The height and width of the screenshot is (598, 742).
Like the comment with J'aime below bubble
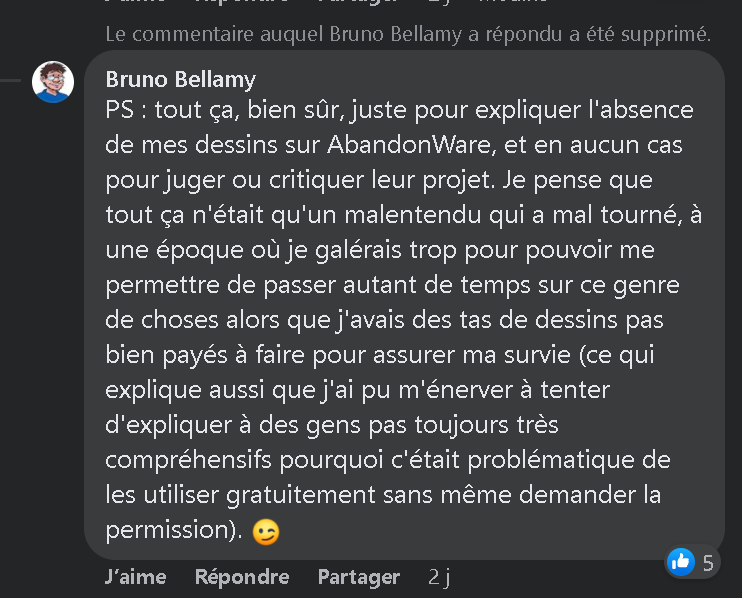coord(135,577)
